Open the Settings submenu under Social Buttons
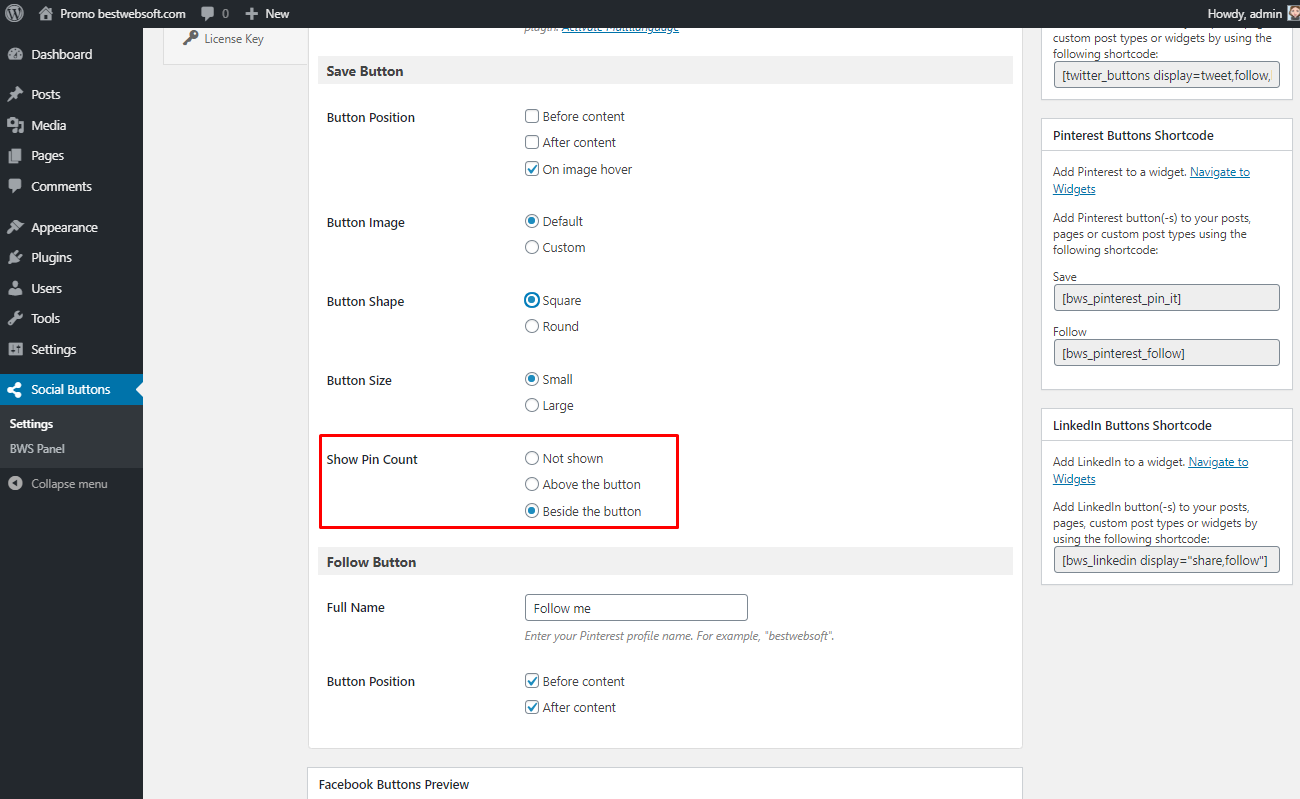Image resolution: width=1300 pixels, height=799 pixels. pyautogui.click(x=31, y=424)
